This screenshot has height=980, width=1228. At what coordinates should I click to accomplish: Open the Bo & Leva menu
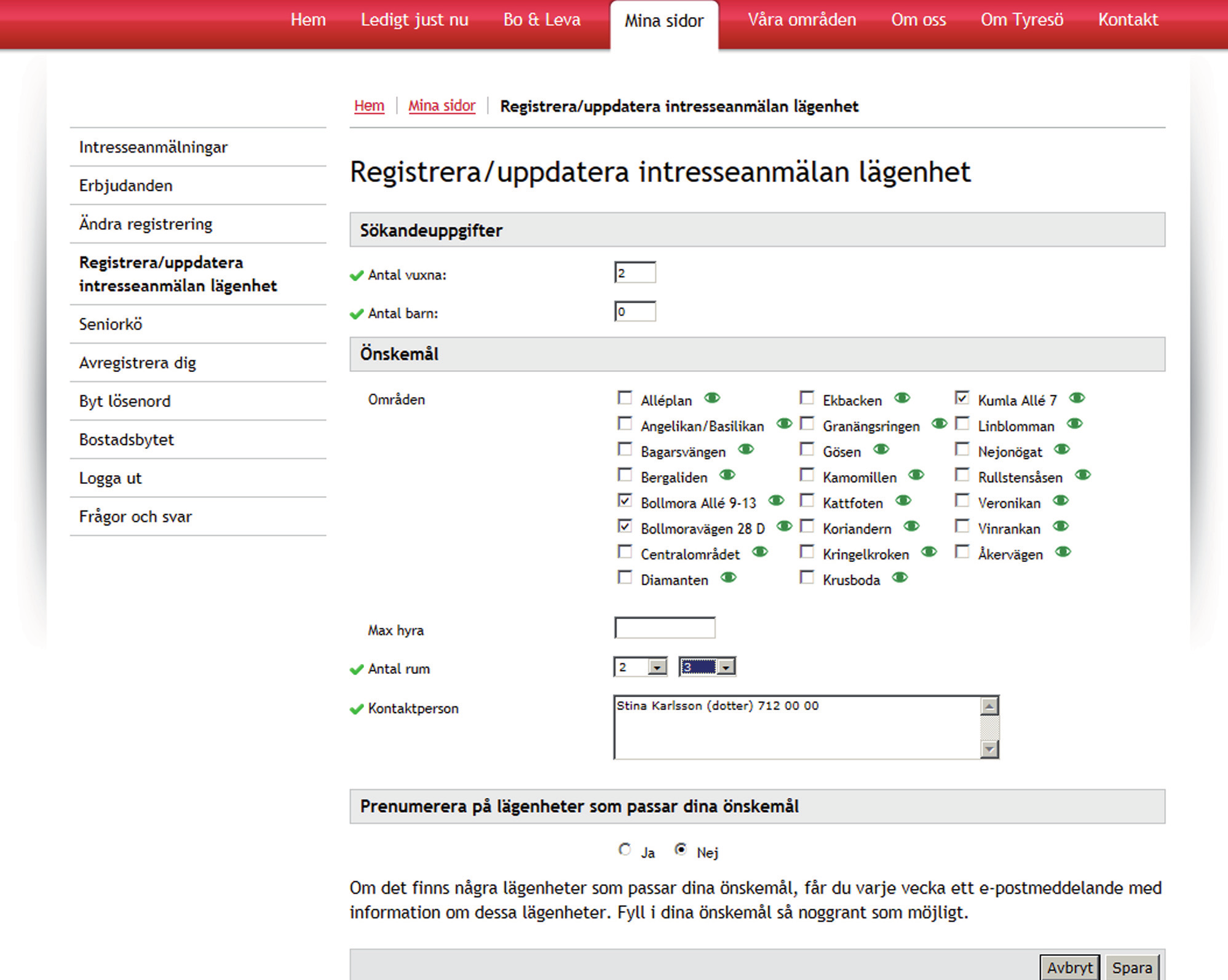[542, 20]
